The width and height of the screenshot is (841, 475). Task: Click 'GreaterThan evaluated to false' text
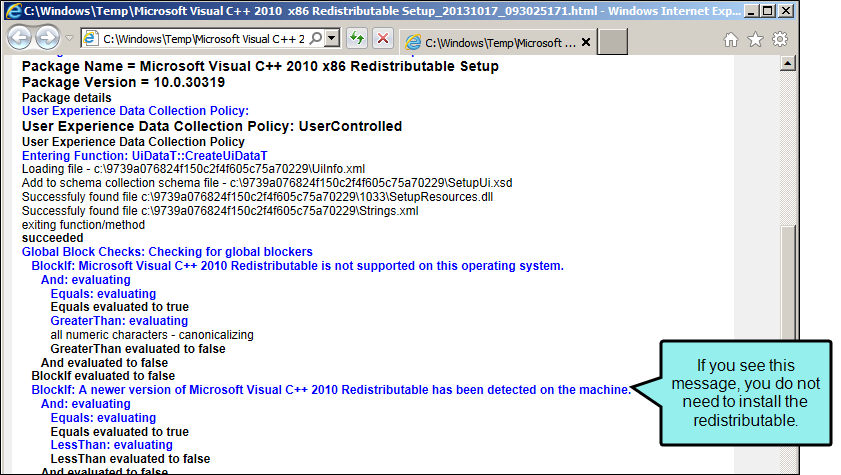[138, 349]
